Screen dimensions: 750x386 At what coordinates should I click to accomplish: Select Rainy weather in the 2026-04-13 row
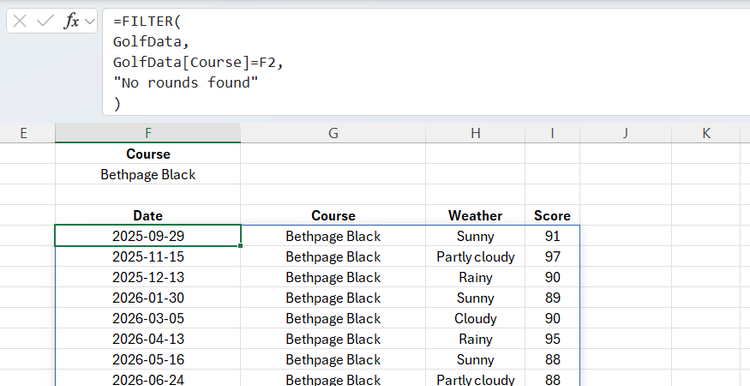(x=475, y=339)
